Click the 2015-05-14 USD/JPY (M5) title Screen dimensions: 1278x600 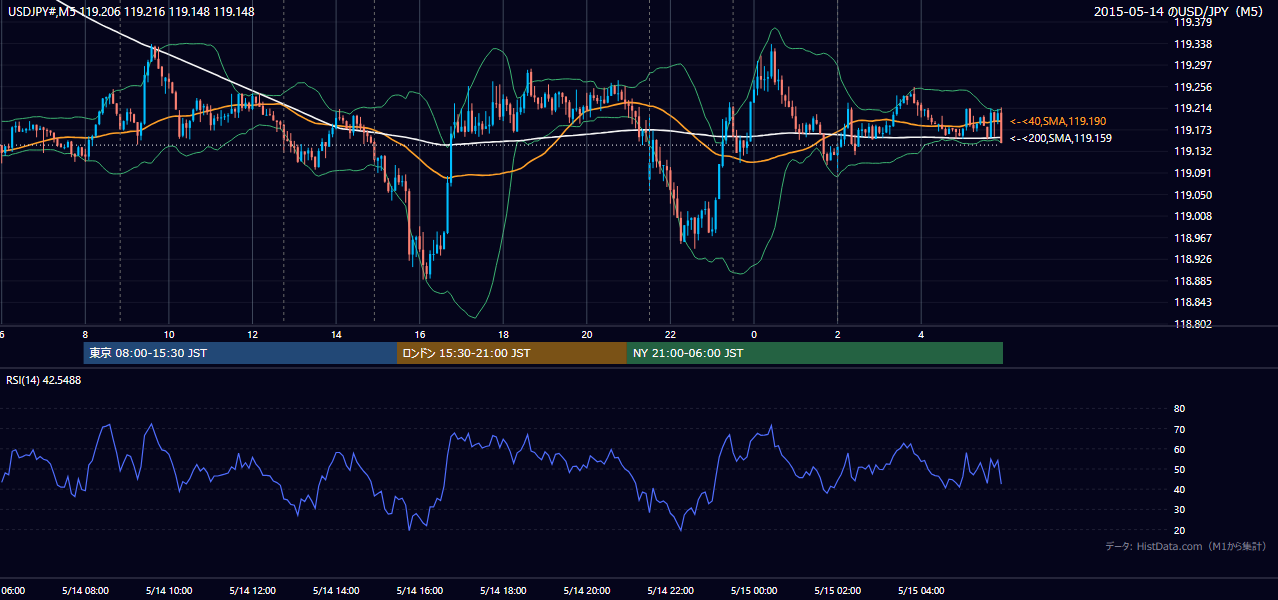pyautogui.click(x=1180, y=12)
